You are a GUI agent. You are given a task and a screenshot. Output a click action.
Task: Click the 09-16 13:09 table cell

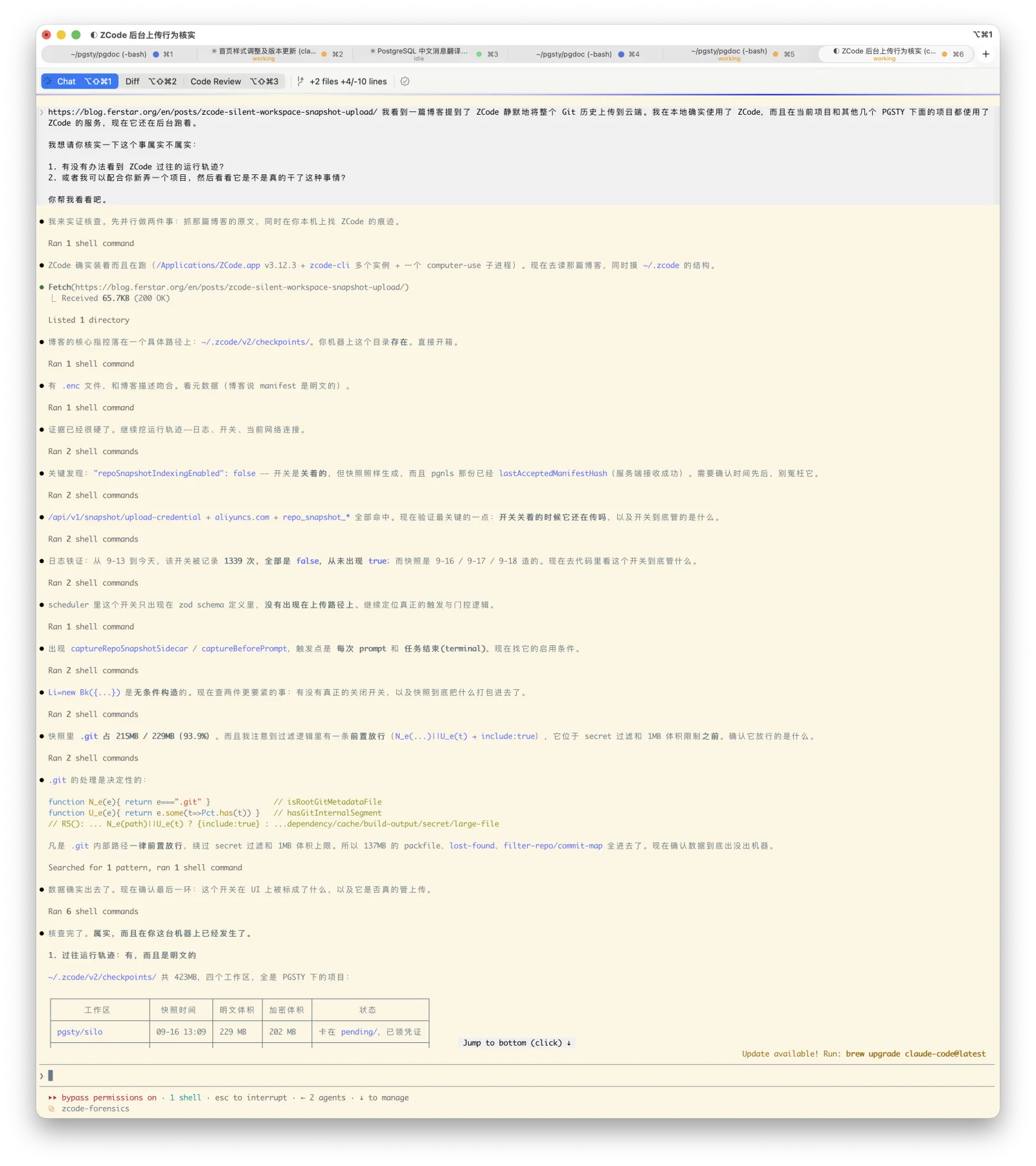pos(181,1032)
